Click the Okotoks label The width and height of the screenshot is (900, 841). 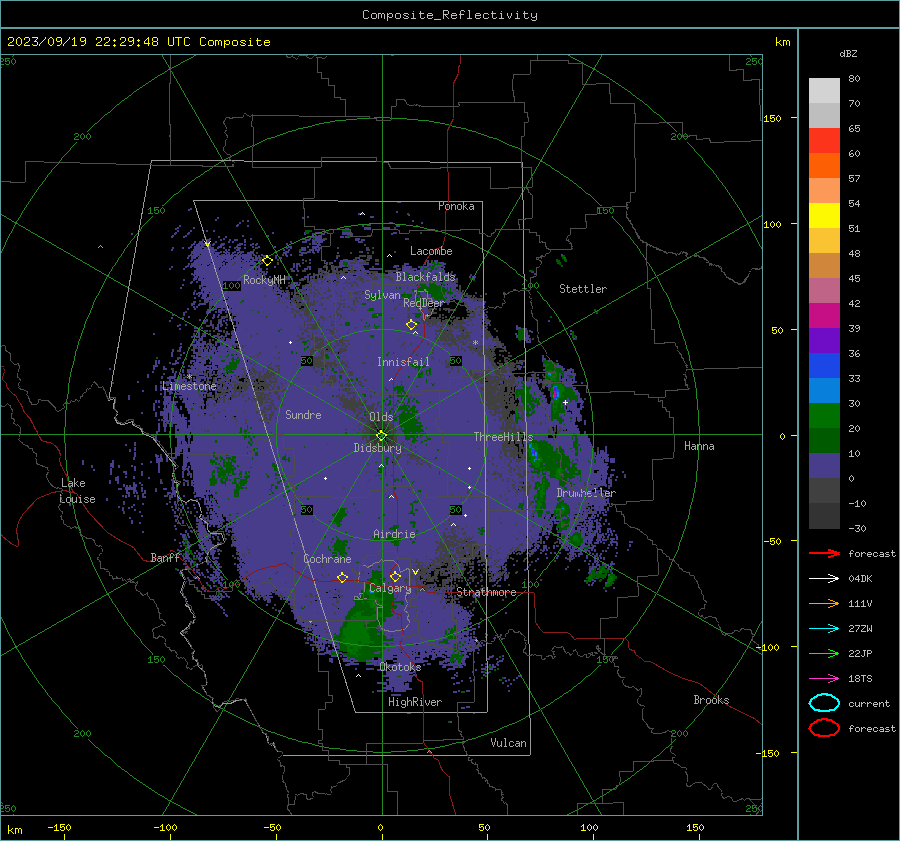[400, 667]
